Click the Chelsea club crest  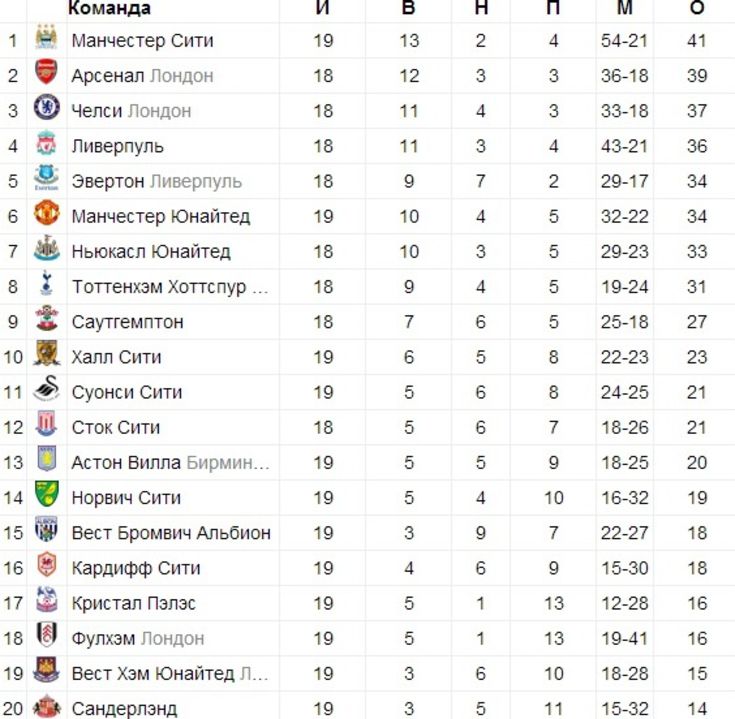pos(46,107)
